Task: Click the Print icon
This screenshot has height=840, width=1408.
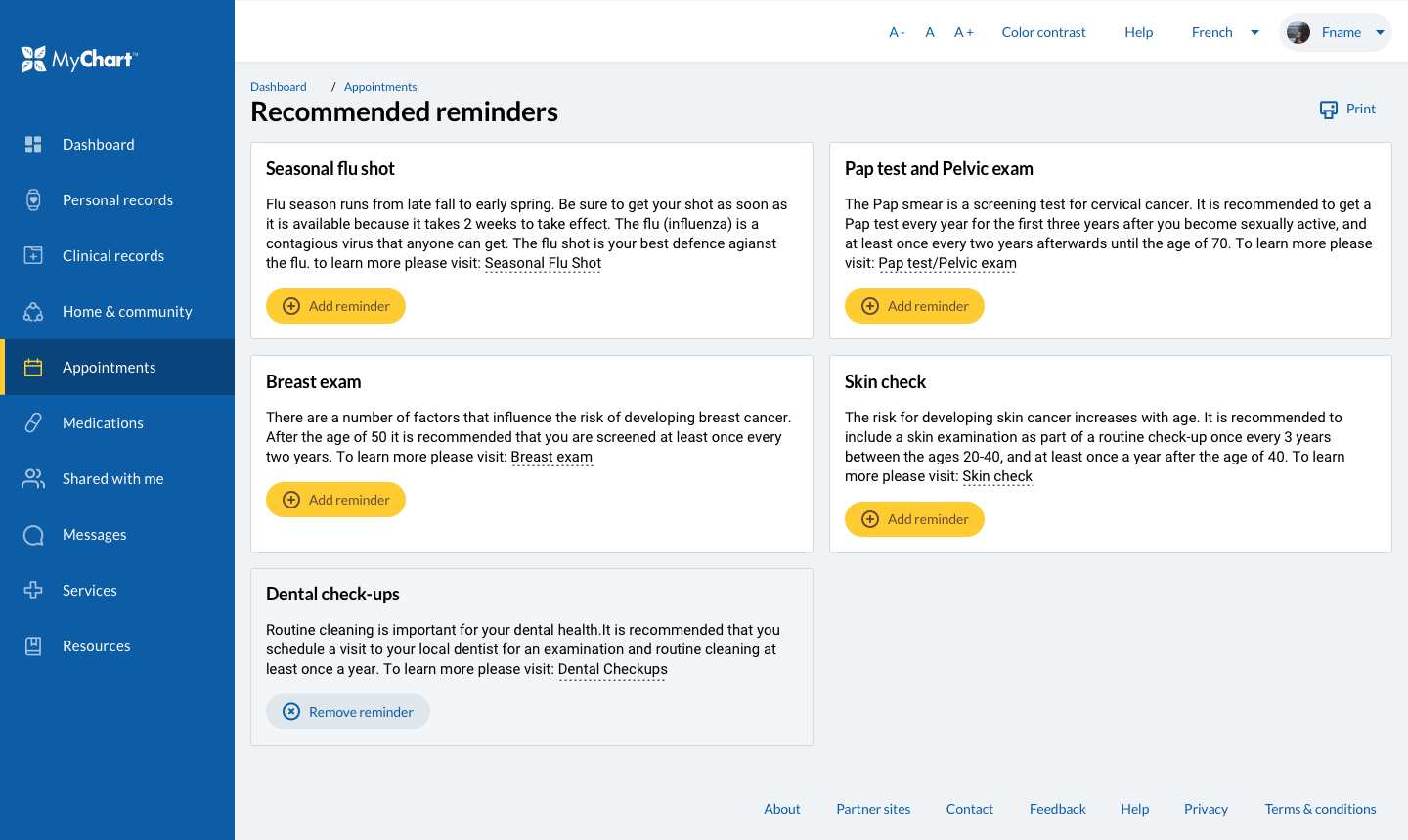Action: pyautogui.click(x=1328, y=110)
